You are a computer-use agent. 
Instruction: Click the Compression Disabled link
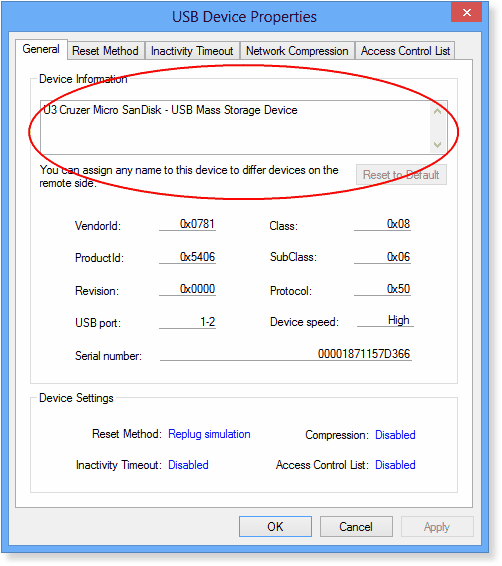395,435
